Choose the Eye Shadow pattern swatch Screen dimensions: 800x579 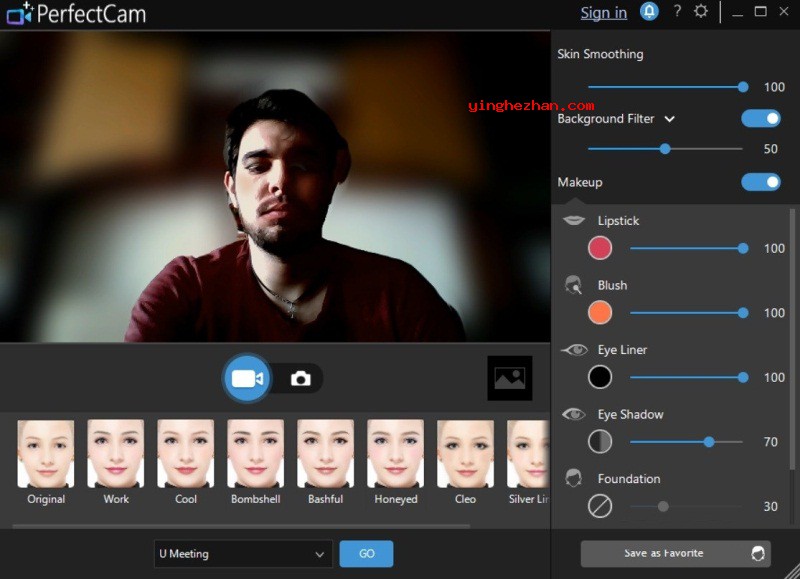[x=599, y=442]
